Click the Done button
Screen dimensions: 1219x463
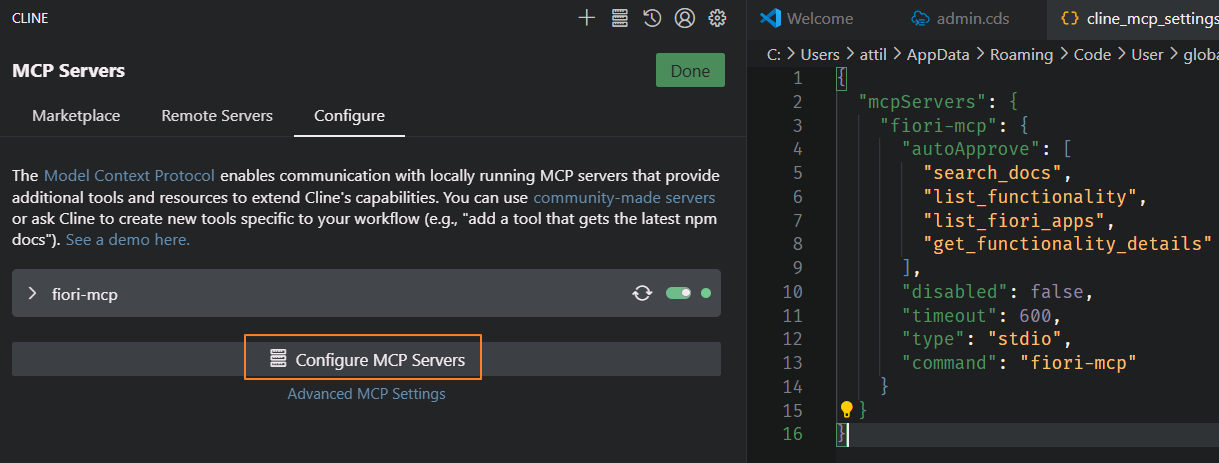tap(690, 71)
